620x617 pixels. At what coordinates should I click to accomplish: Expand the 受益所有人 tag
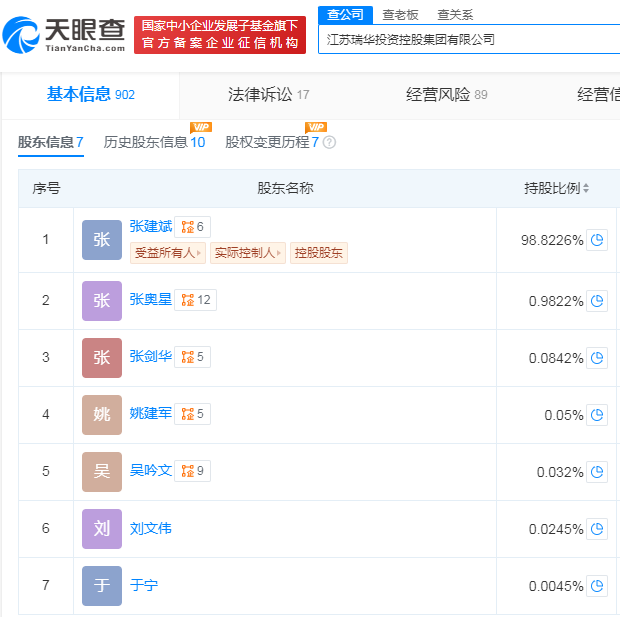pyautogui.click(x=168, y=253)
